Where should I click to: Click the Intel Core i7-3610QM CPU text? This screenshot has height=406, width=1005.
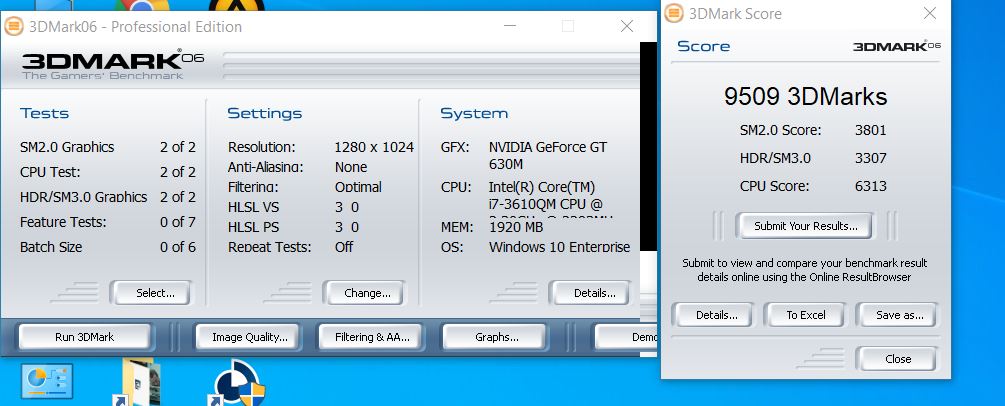[x=551, y=201]
